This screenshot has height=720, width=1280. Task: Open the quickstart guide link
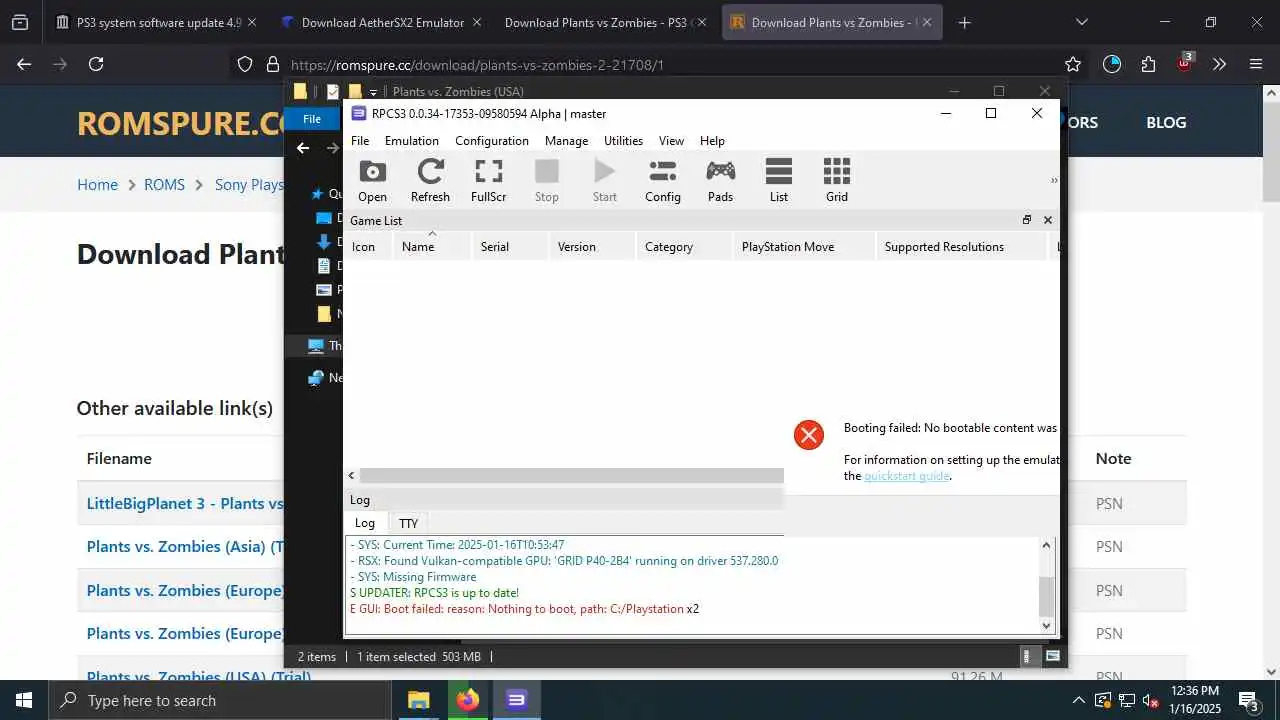point(907,476)
